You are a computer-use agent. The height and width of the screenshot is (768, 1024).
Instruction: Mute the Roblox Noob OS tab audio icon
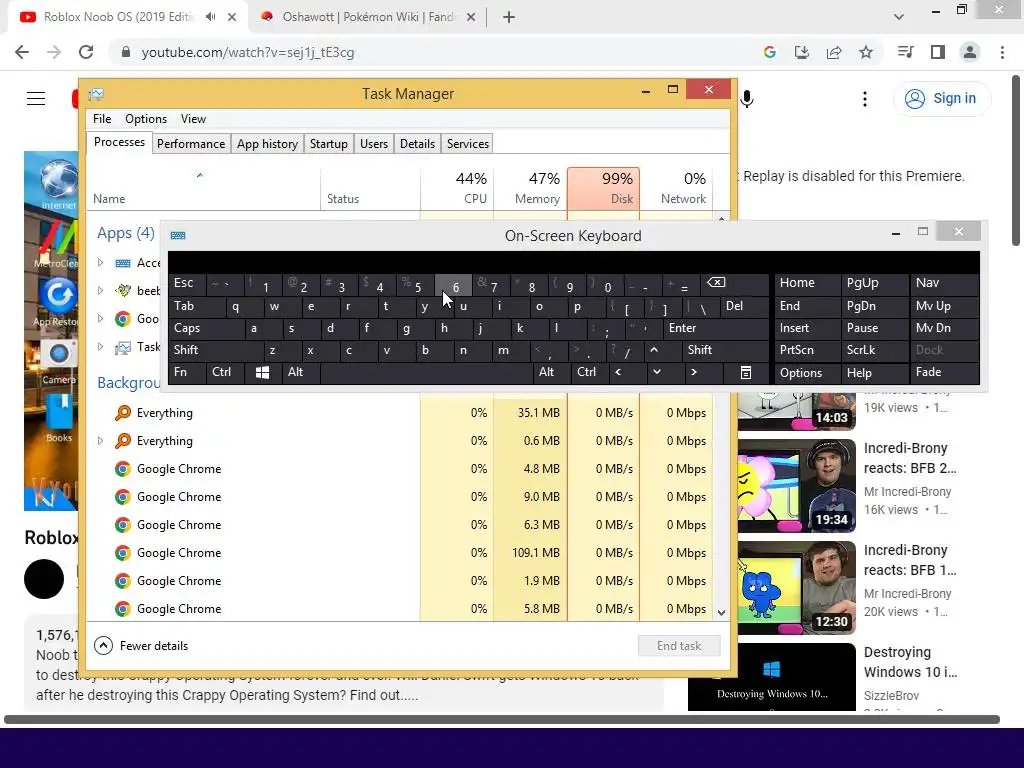(x=210, y=17)
